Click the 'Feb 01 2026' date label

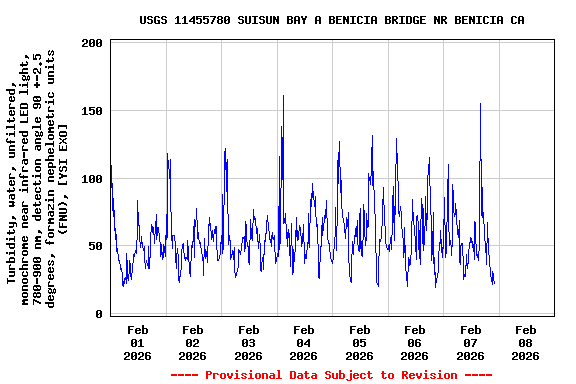click(137, 343)
